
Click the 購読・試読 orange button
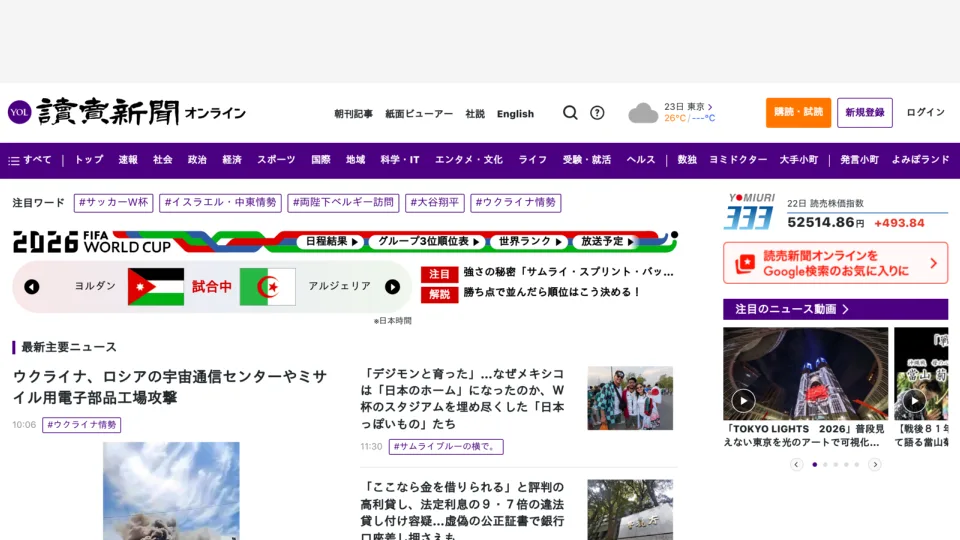tap(798, 113)
